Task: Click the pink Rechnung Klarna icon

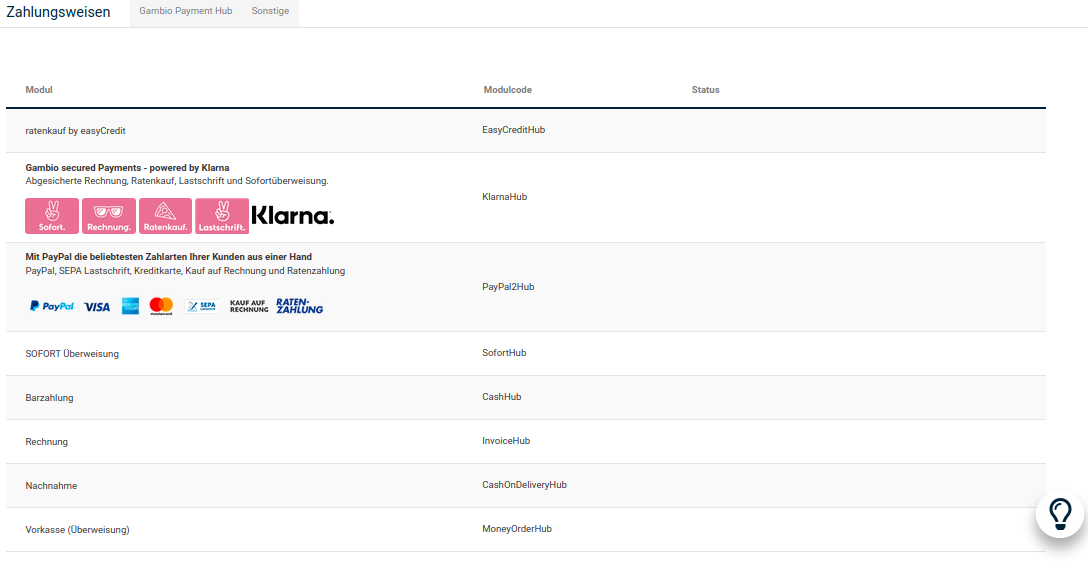Action: point(109,216)
